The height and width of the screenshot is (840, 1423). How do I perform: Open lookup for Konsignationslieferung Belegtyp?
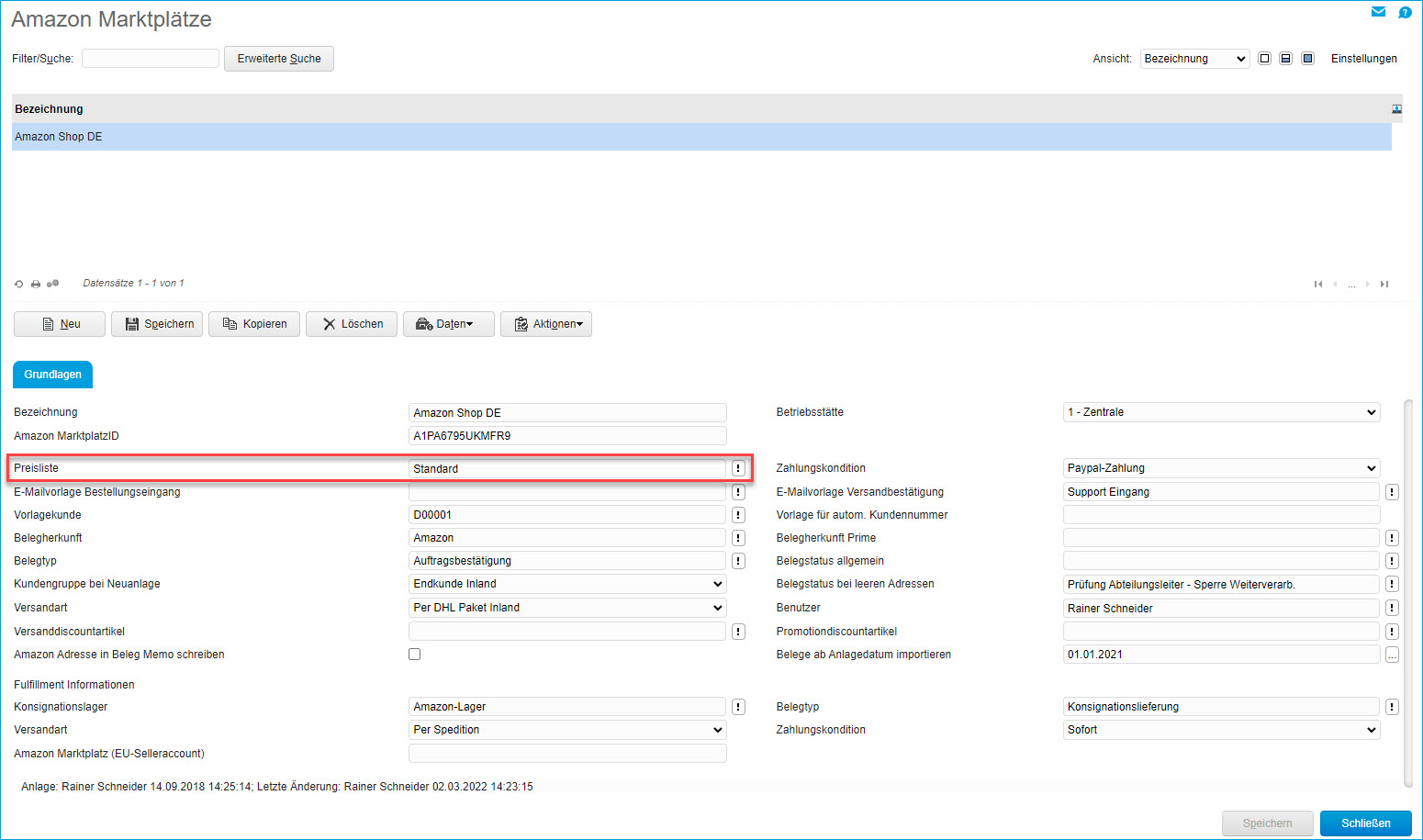point(1392,707)
